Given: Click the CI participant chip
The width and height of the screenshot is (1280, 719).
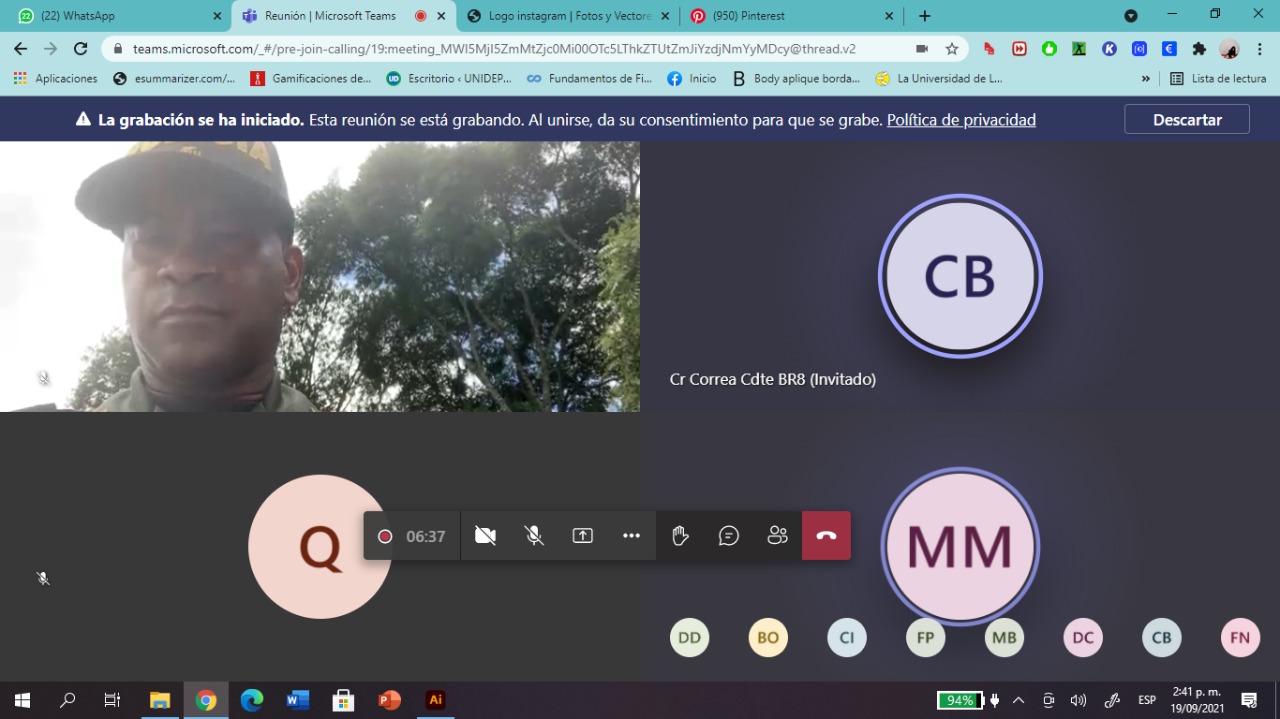Looking at the screenshot, I should coord(847,638).
